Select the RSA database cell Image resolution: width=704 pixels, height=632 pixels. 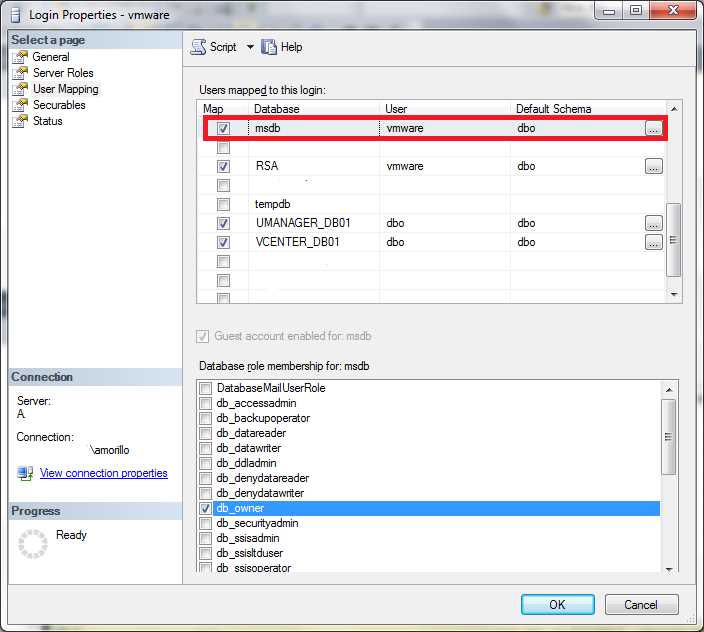pyautogui.click(x=314, y=166)
